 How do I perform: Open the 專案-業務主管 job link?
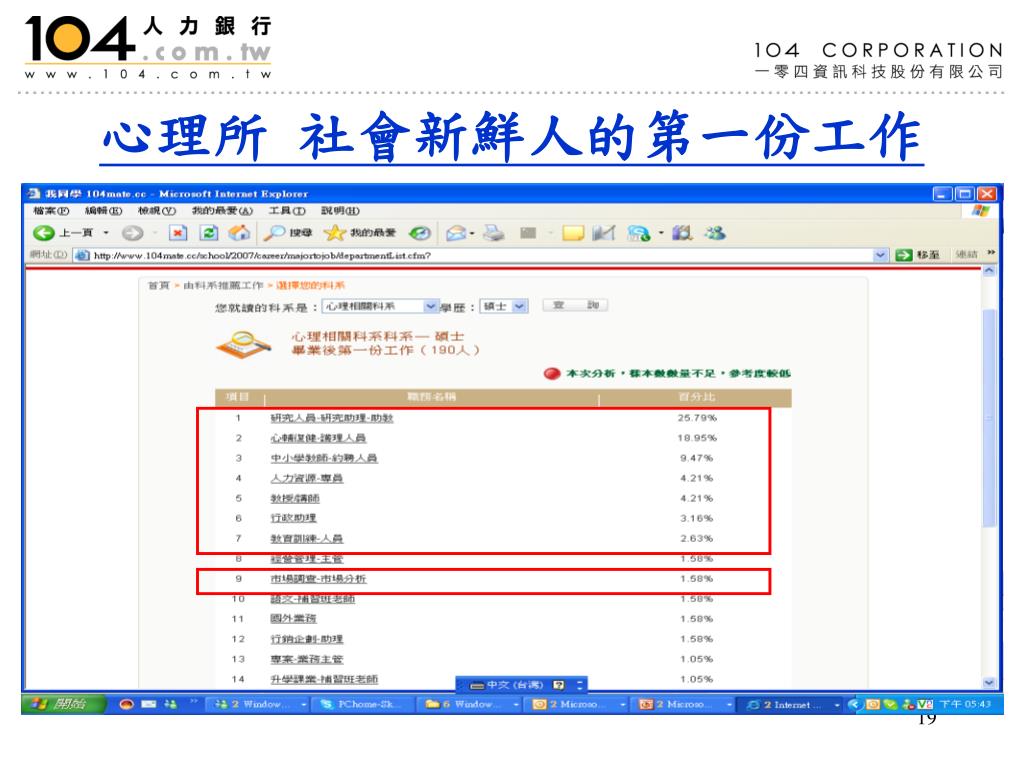pos(306,660)
